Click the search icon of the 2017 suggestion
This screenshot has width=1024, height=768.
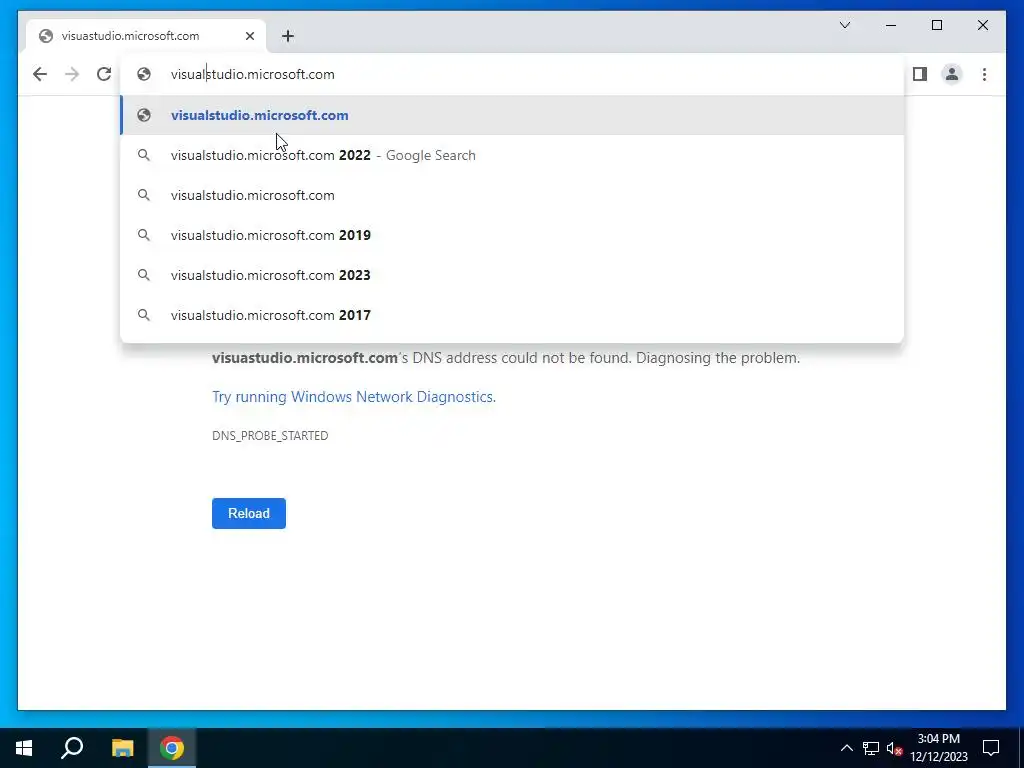(144, 315)
